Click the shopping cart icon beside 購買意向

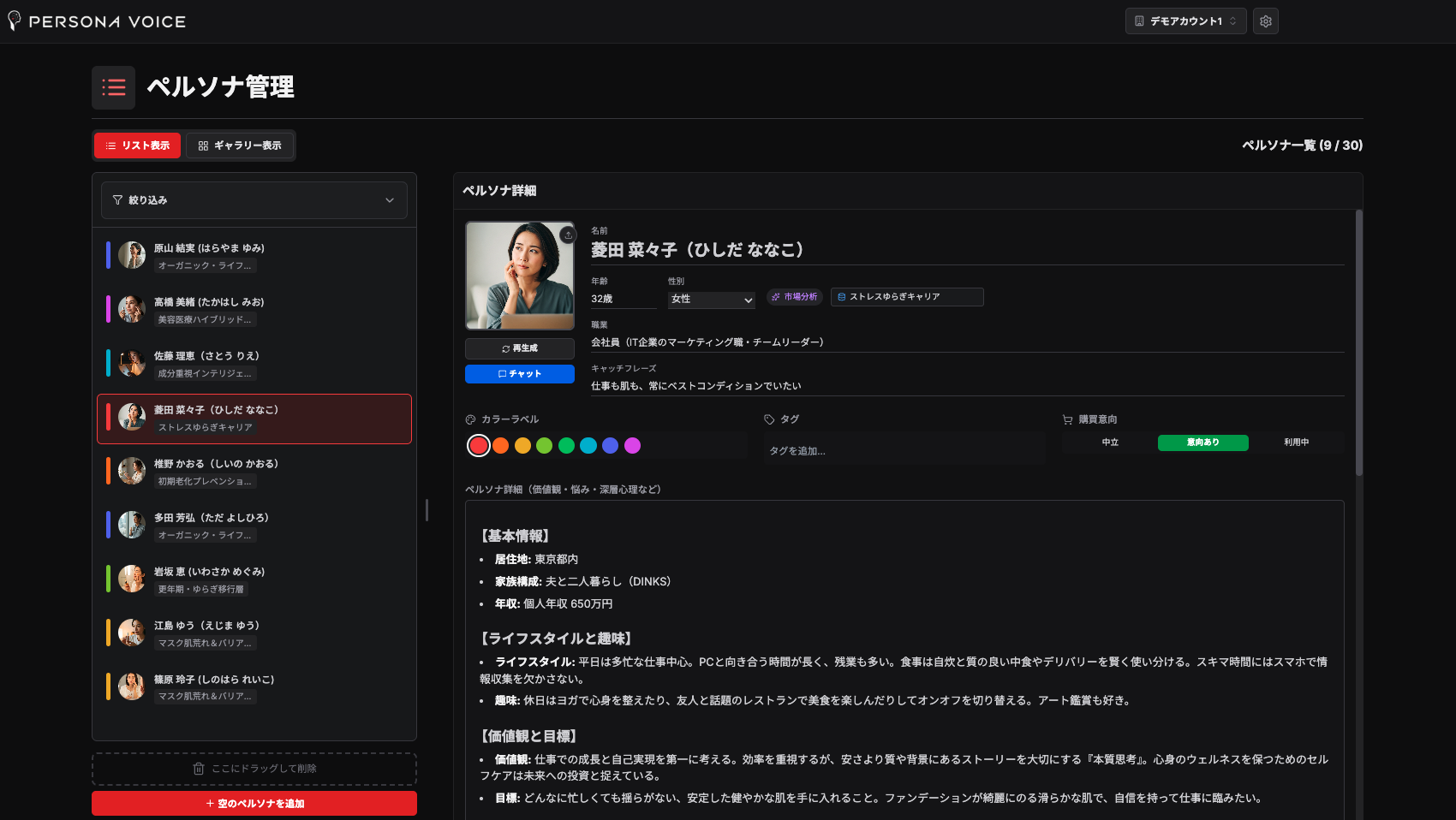(x=1066, y=419)
